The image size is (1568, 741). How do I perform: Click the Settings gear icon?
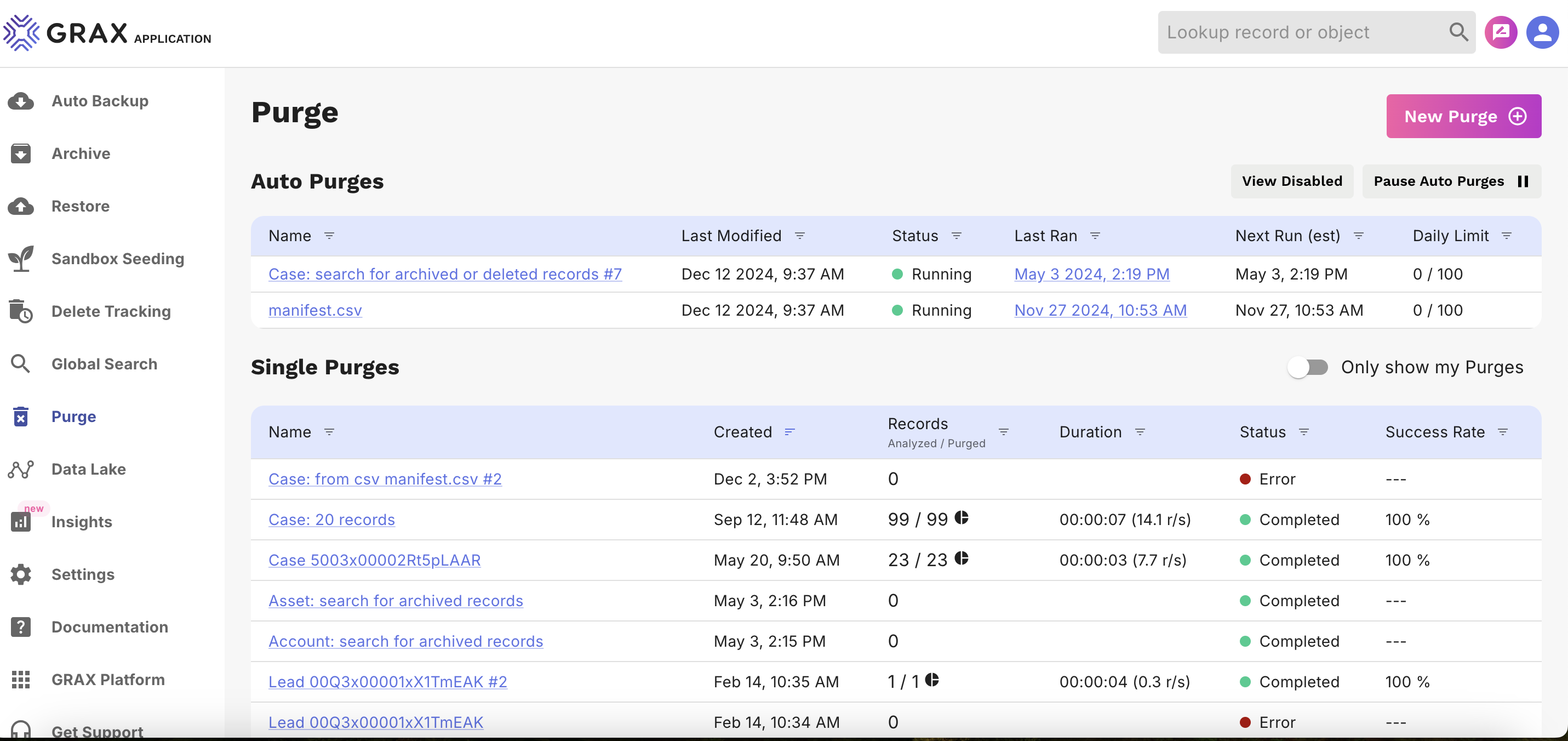coord(21,575)
